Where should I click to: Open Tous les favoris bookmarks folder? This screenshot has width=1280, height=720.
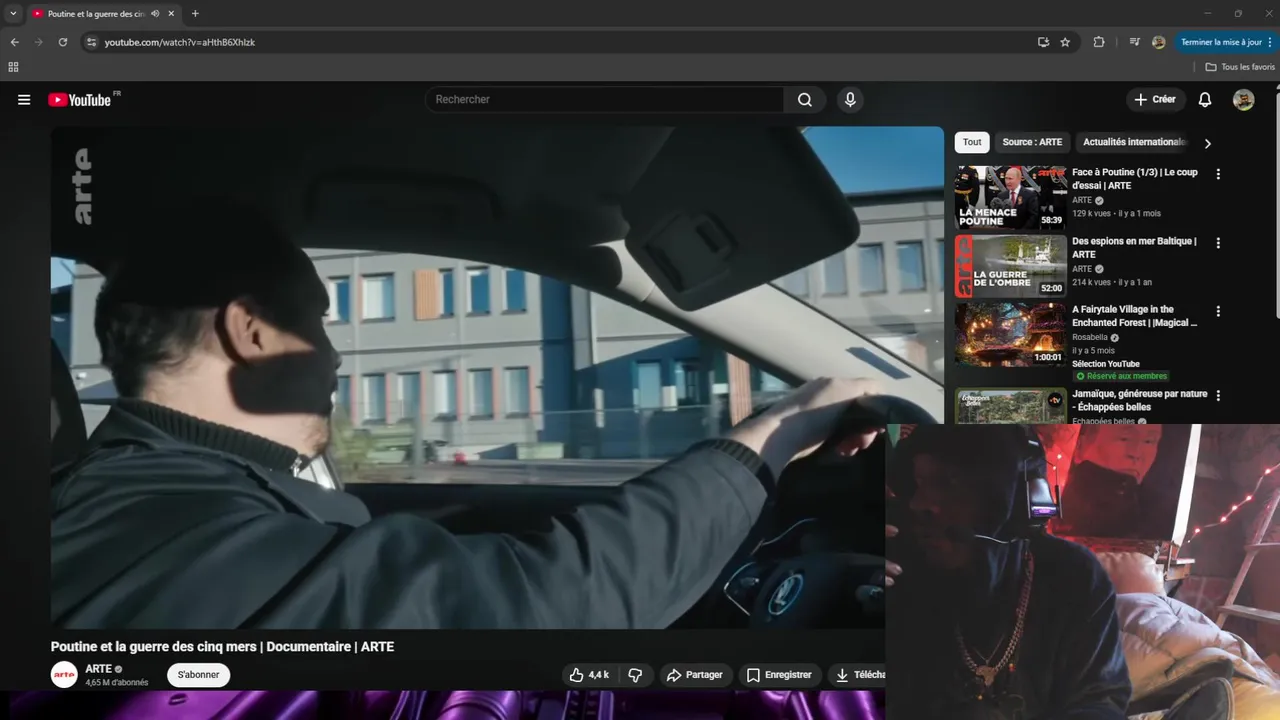(1240, 67)
